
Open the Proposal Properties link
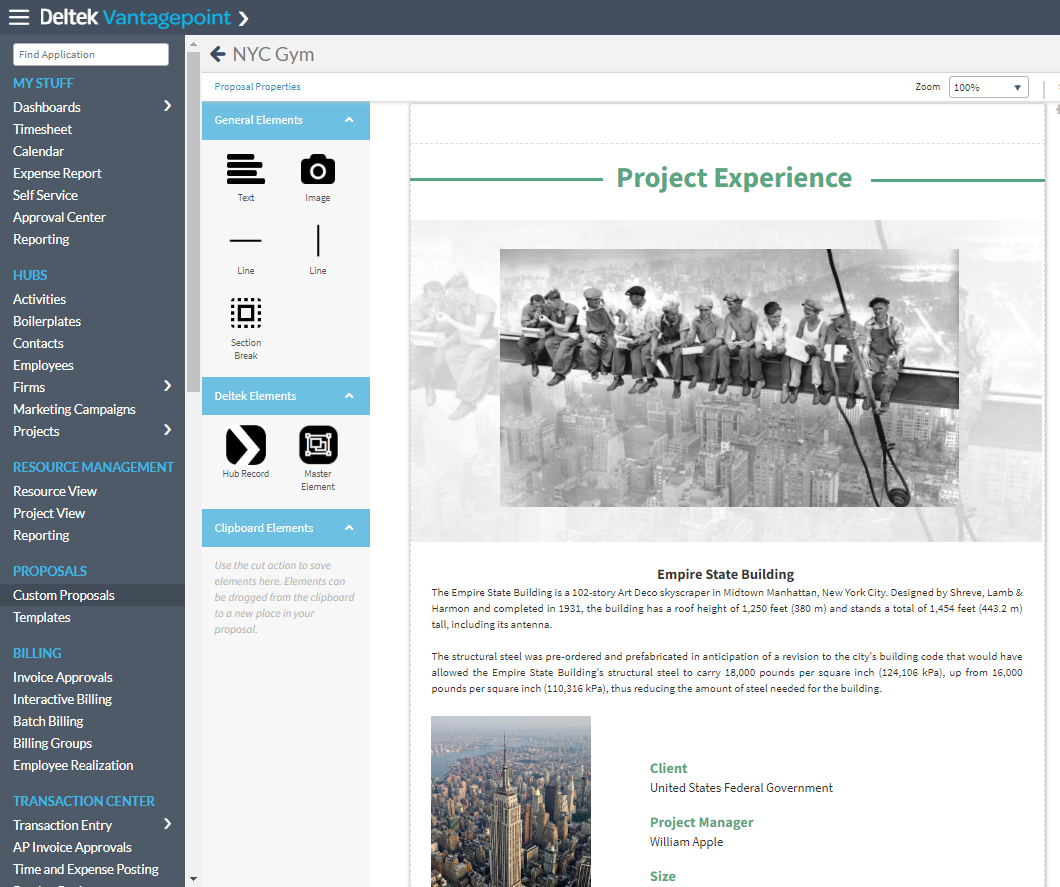pos(258,87)
